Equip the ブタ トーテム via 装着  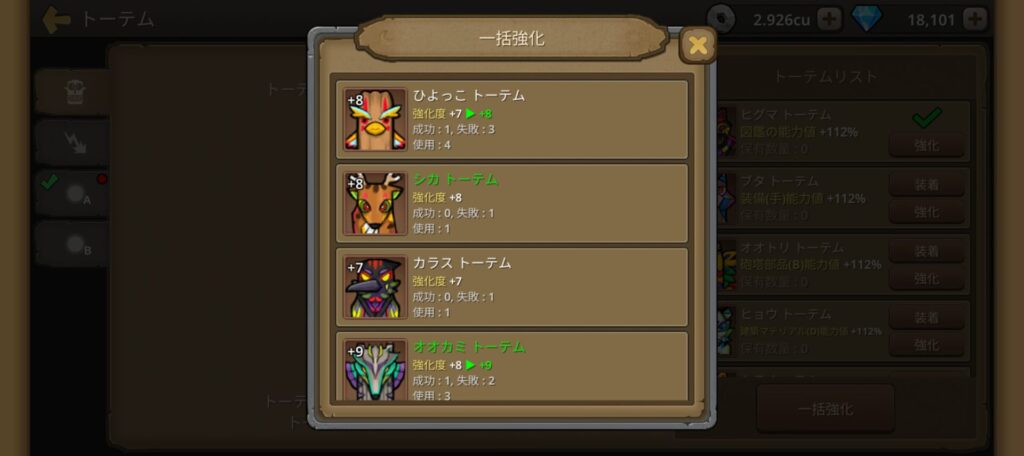926,185
